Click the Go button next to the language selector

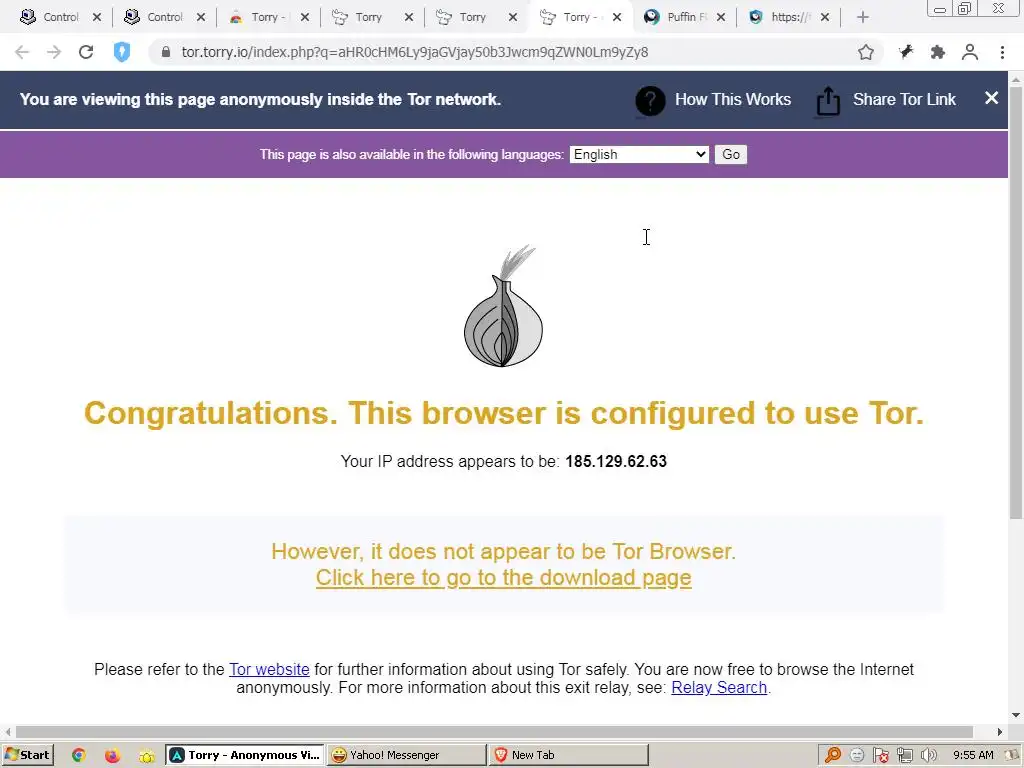click(731, 155)
